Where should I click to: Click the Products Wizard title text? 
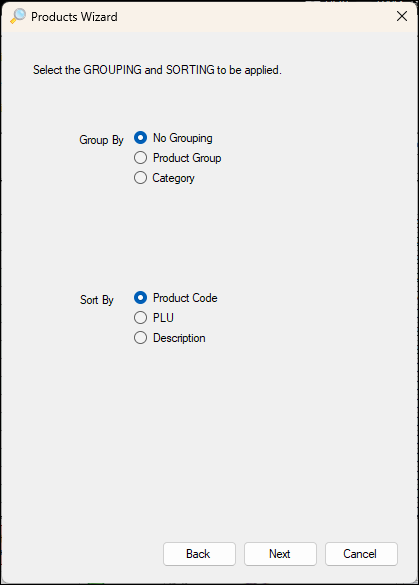[74, 17]
